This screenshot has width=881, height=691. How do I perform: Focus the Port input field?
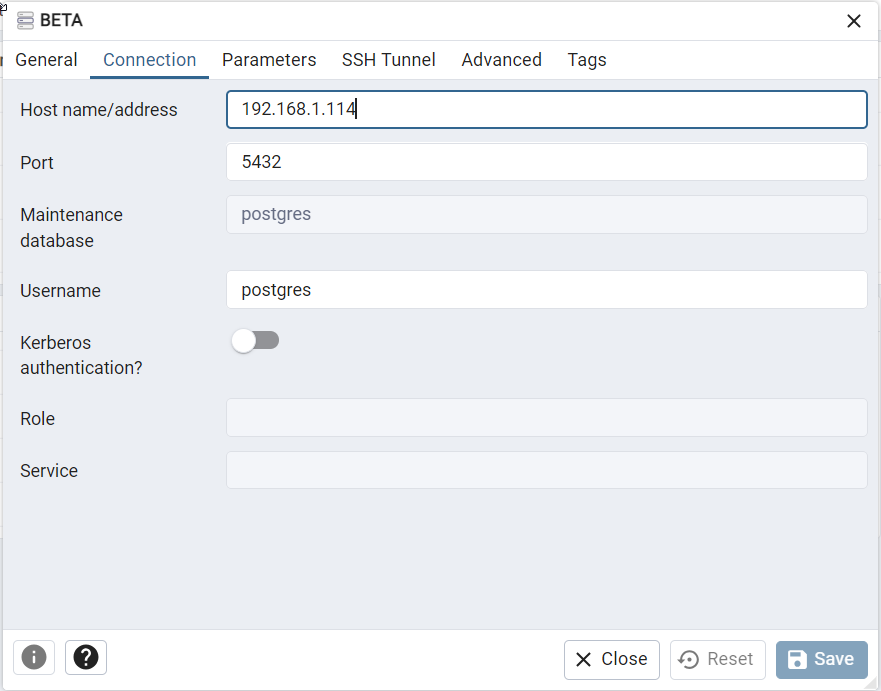(546, 162)
